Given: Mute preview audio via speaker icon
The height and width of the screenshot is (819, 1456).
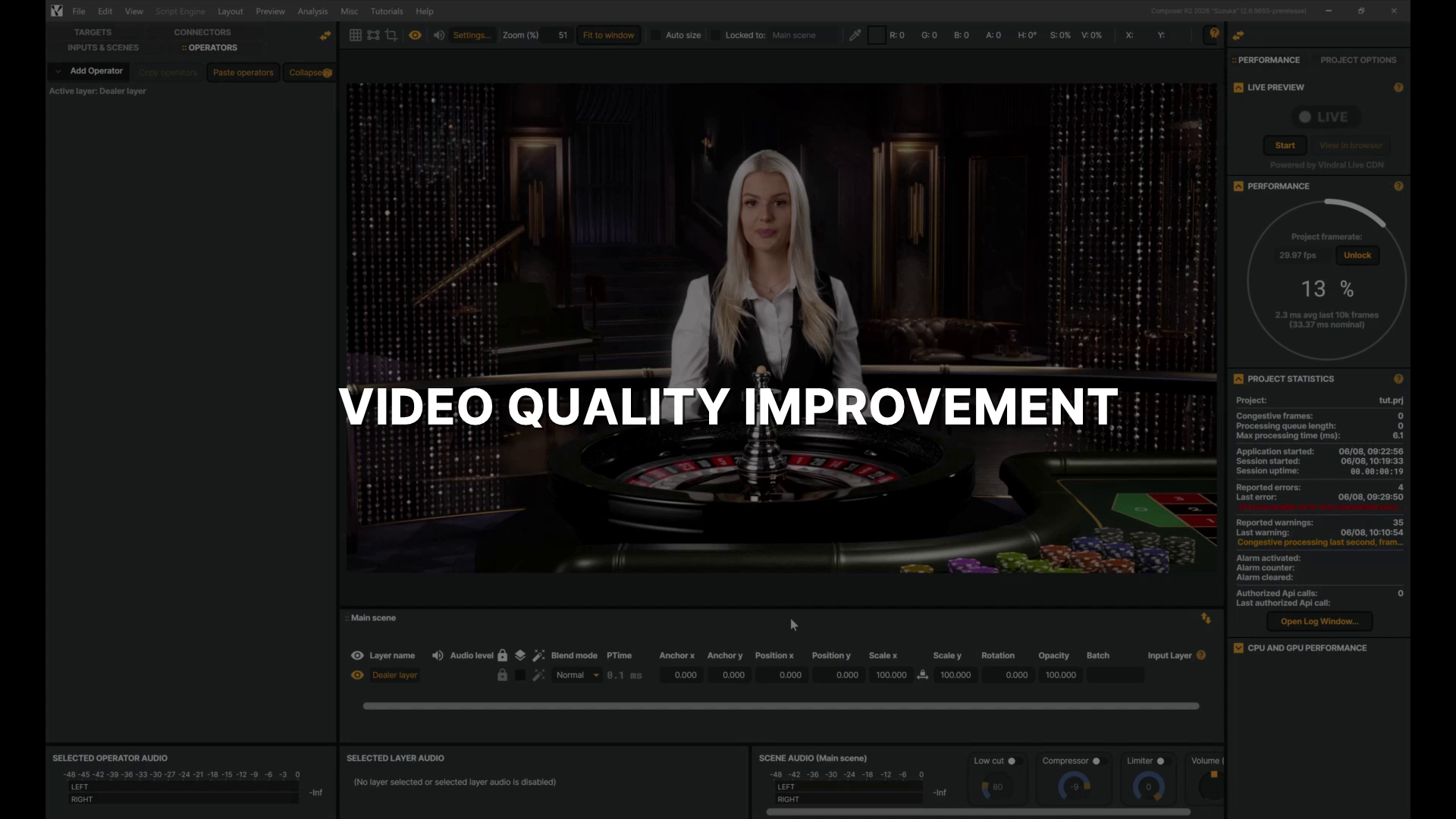Looking at the screenshot, I should click(438, 35).
